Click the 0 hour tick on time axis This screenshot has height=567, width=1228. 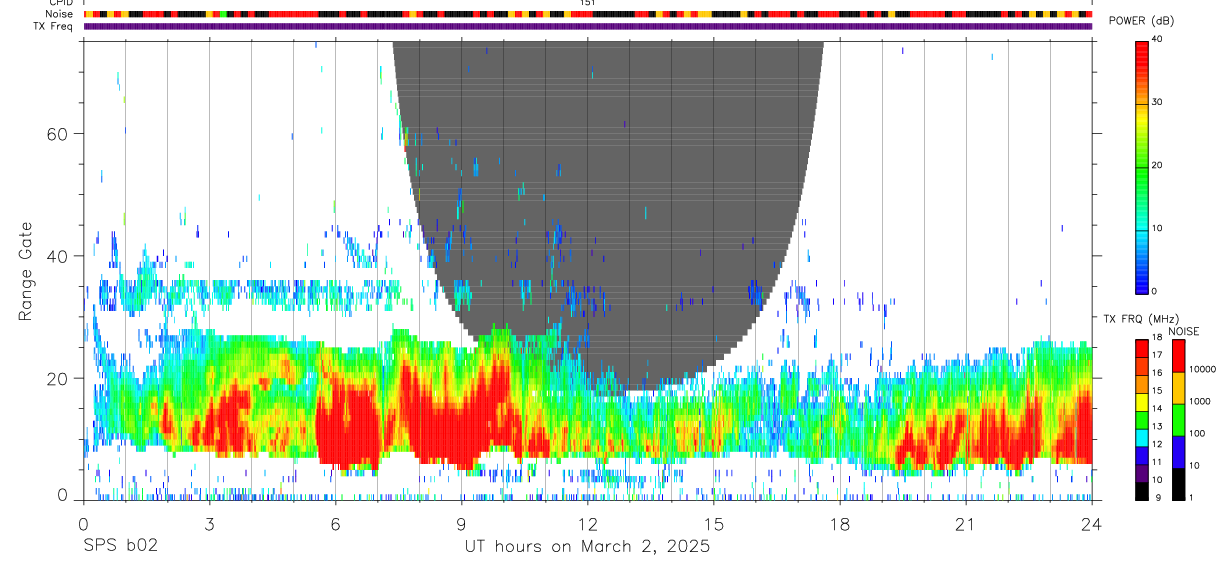83,523
